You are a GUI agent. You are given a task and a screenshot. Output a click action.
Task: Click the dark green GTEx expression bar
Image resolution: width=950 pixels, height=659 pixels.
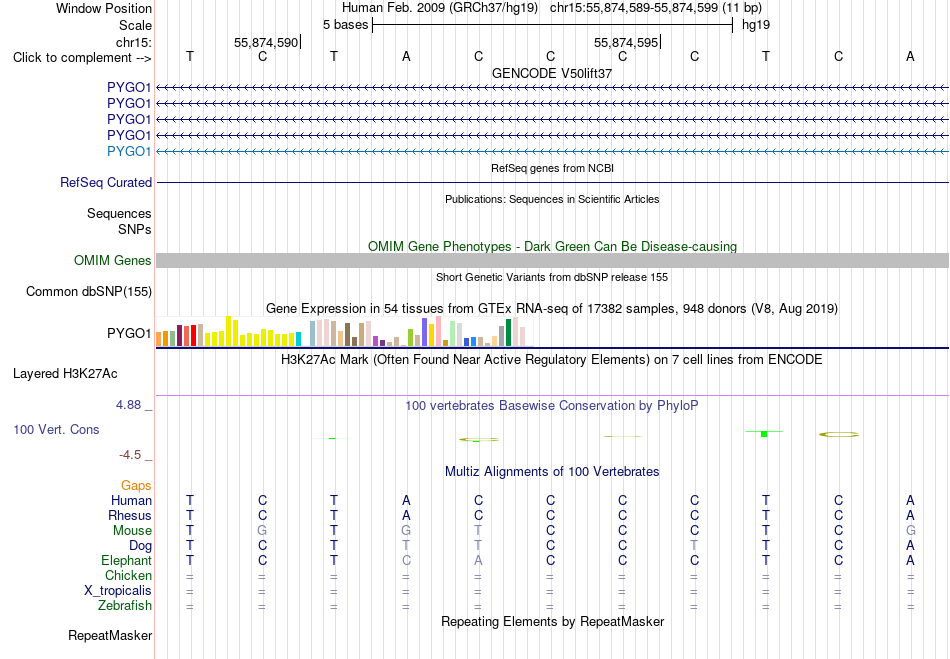point(508,333)
